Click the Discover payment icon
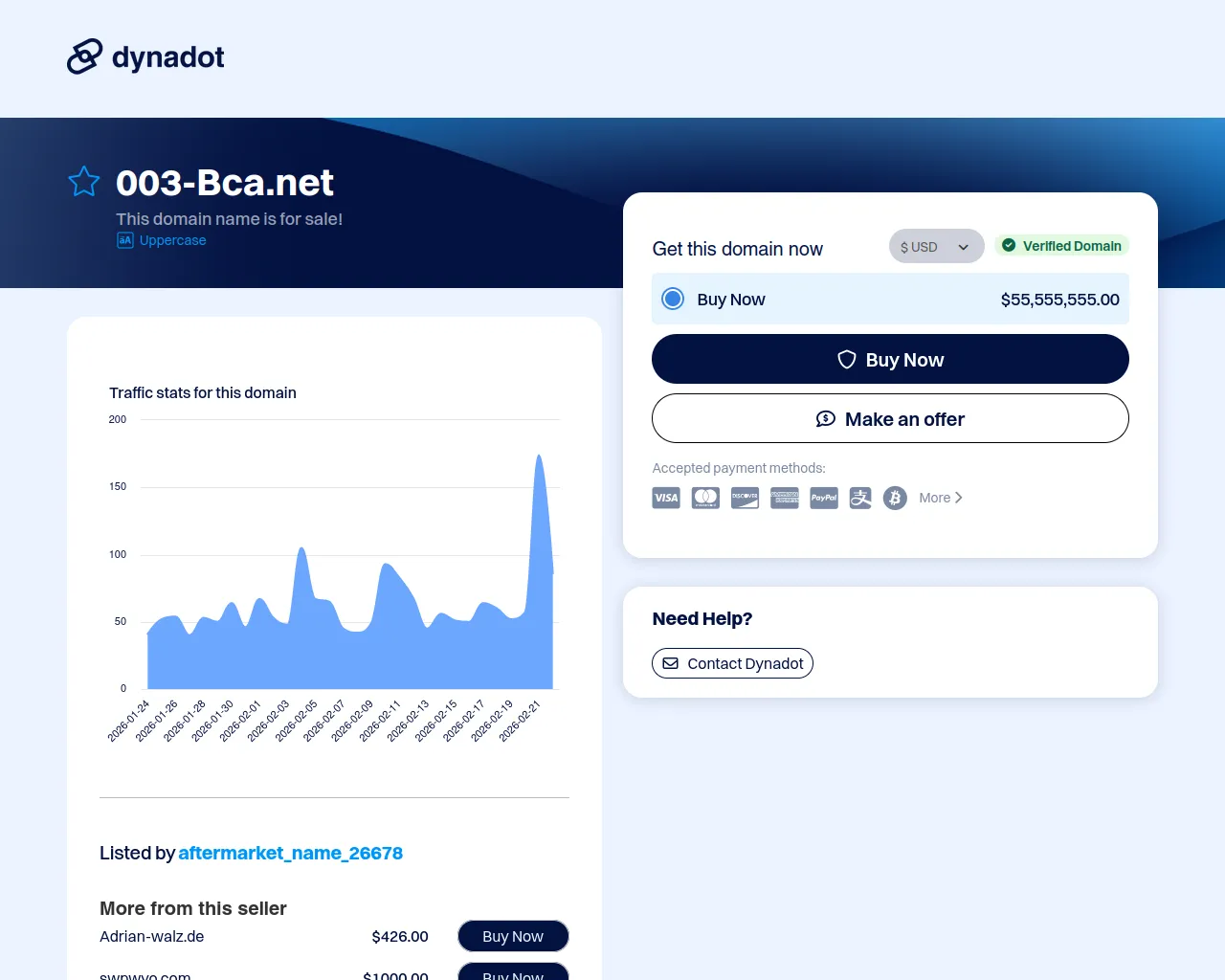Viewport: 1225px width, 980px height. (745, 498)
